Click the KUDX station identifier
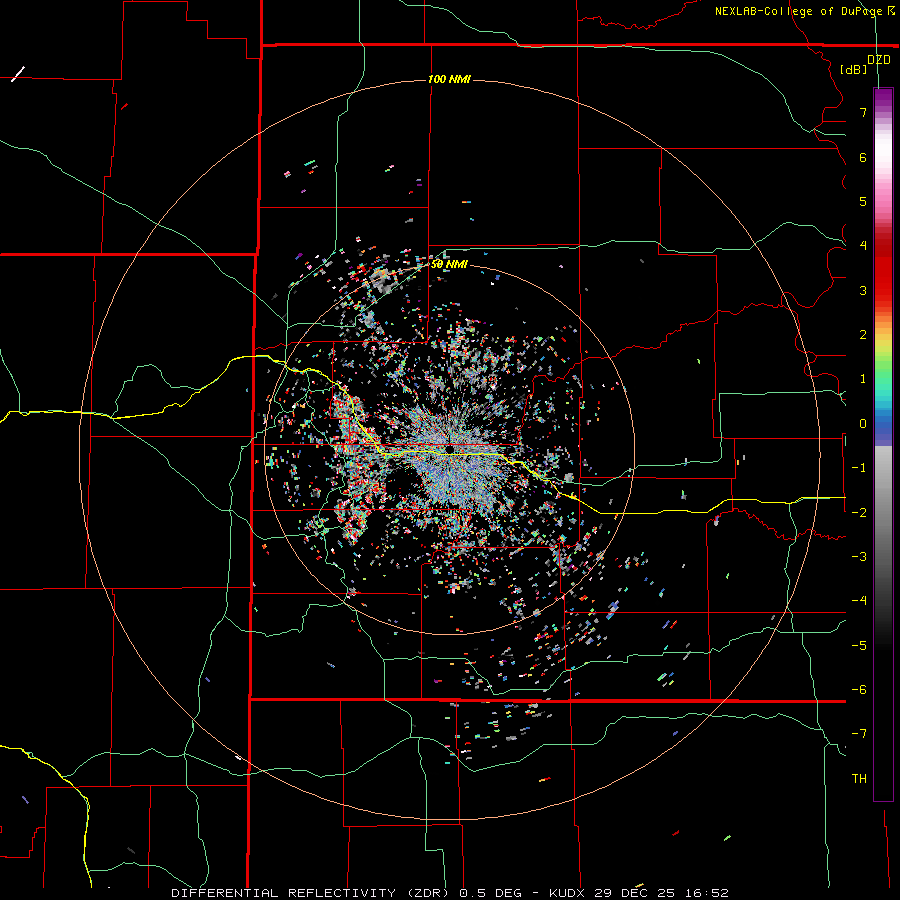The image size is (900, 900). [x=567, y=893]
